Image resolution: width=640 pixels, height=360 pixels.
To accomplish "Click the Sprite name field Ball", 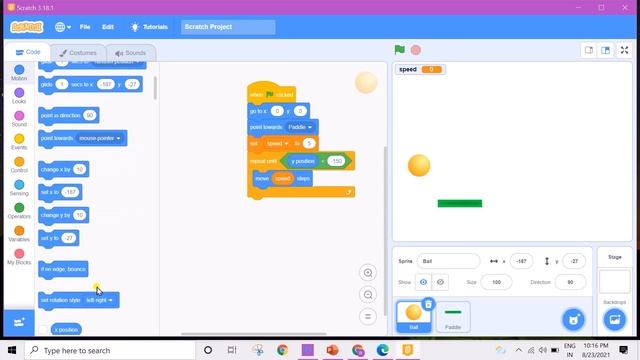I will (449, 261).
